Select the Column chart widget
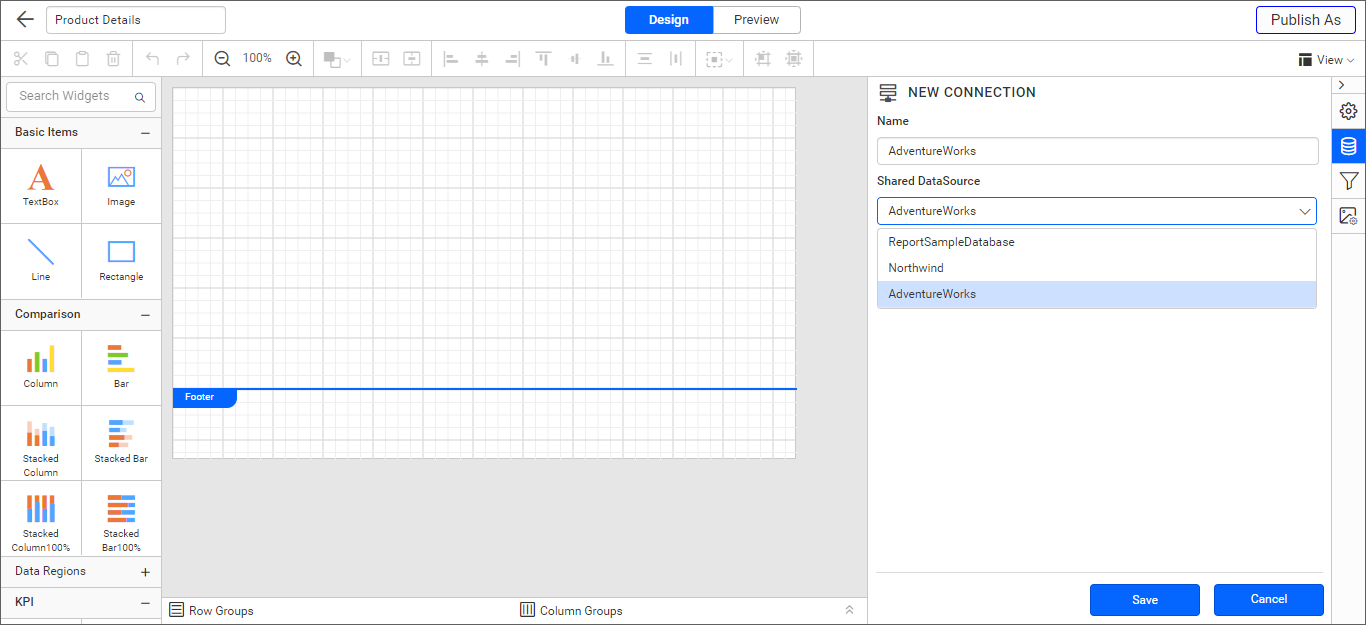The width and height of the screenshot is (1366, 625). (x=40, y=367)
